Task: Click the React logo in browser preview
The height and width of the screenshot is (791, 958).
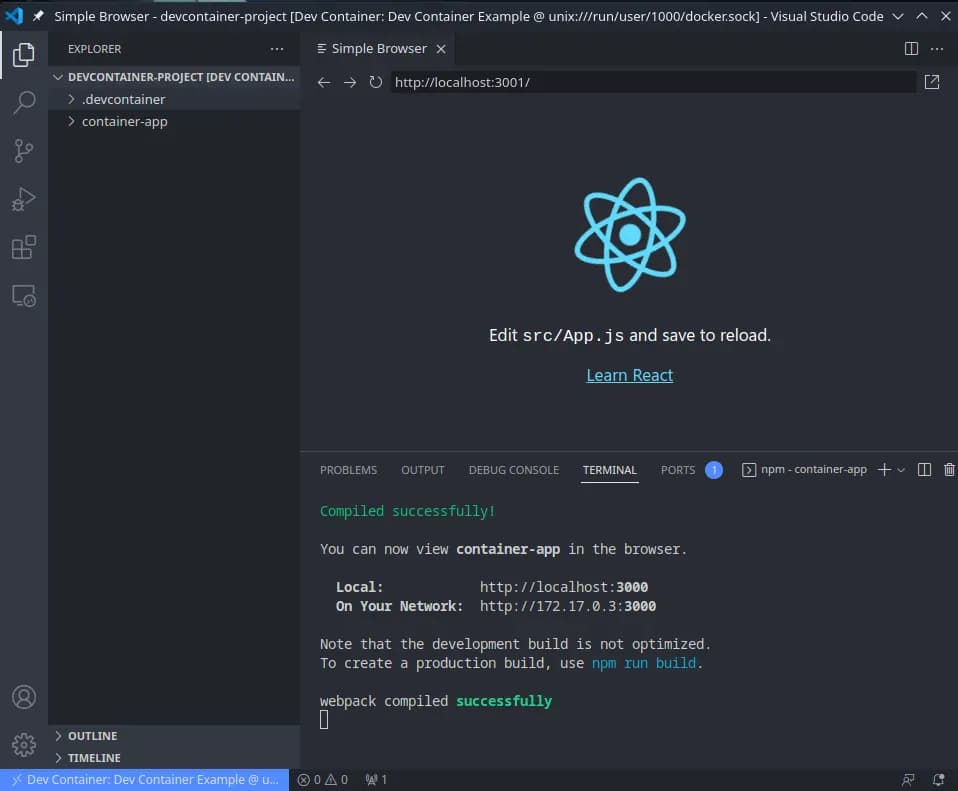Action: click(x=630, y=235)
